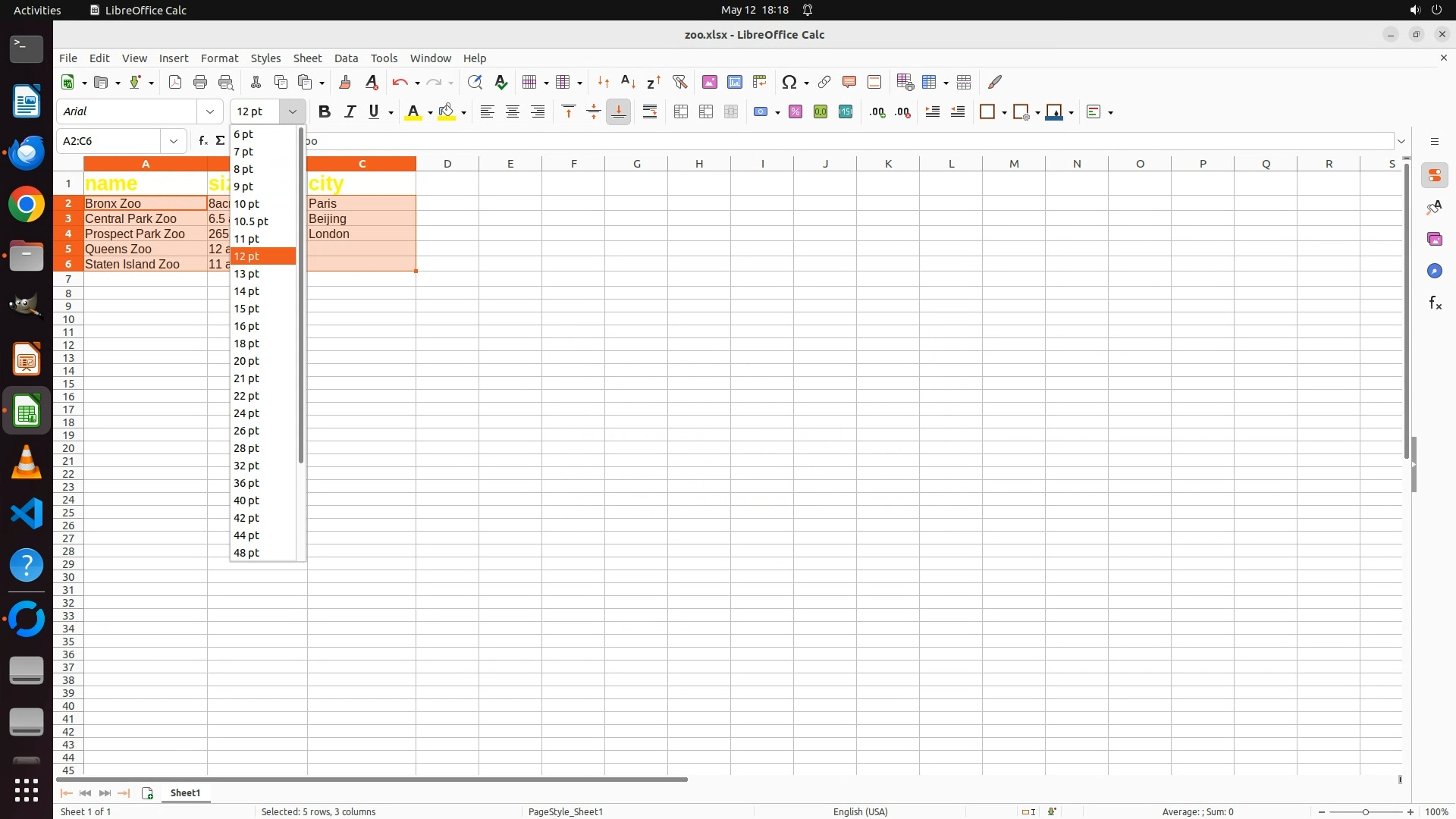Select the Sheet1 tab
Image resolution: width=1456 pixels, height=819 pixels.
point(185,792)
